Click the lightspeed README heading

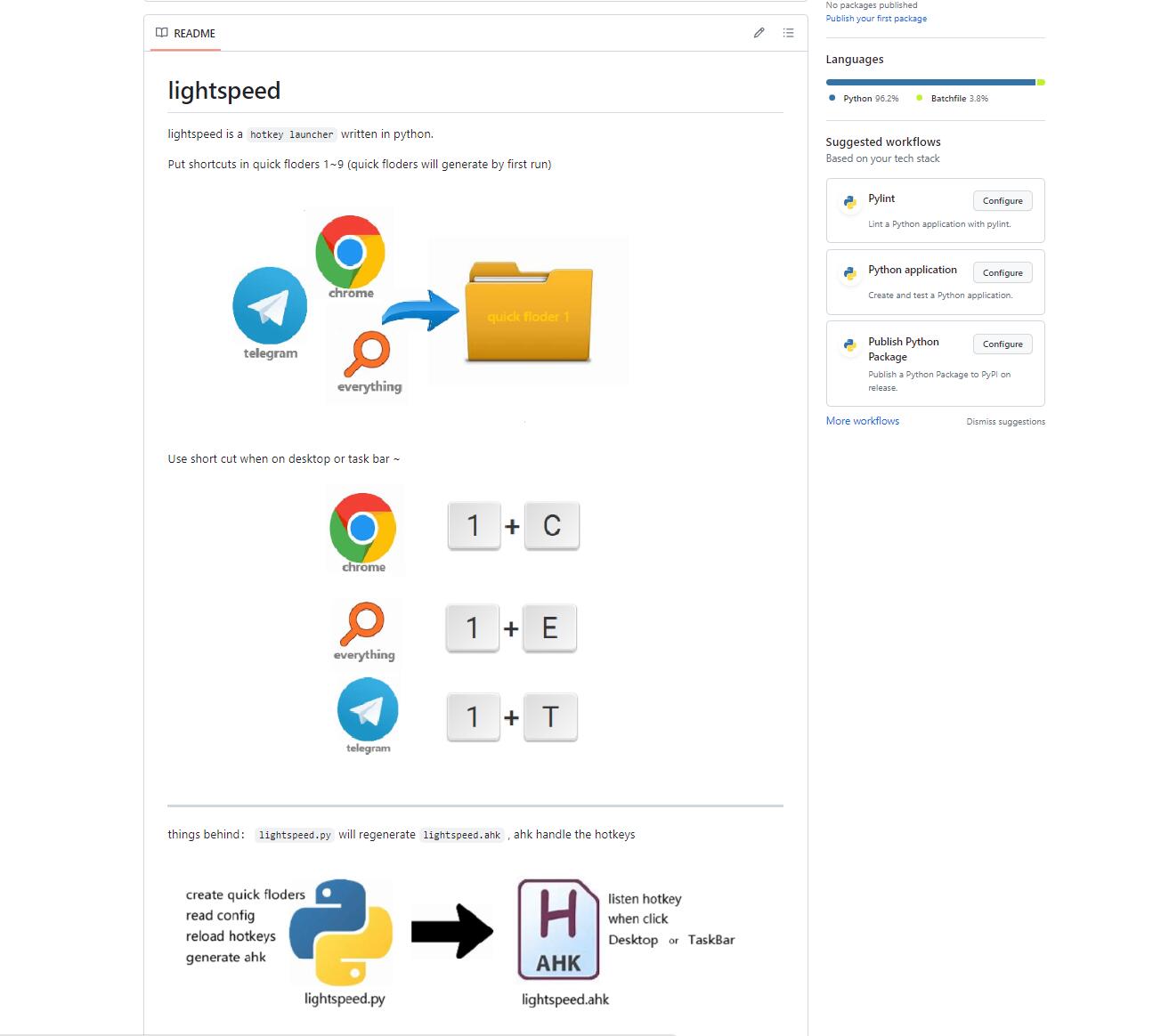[x=224, y=91]
